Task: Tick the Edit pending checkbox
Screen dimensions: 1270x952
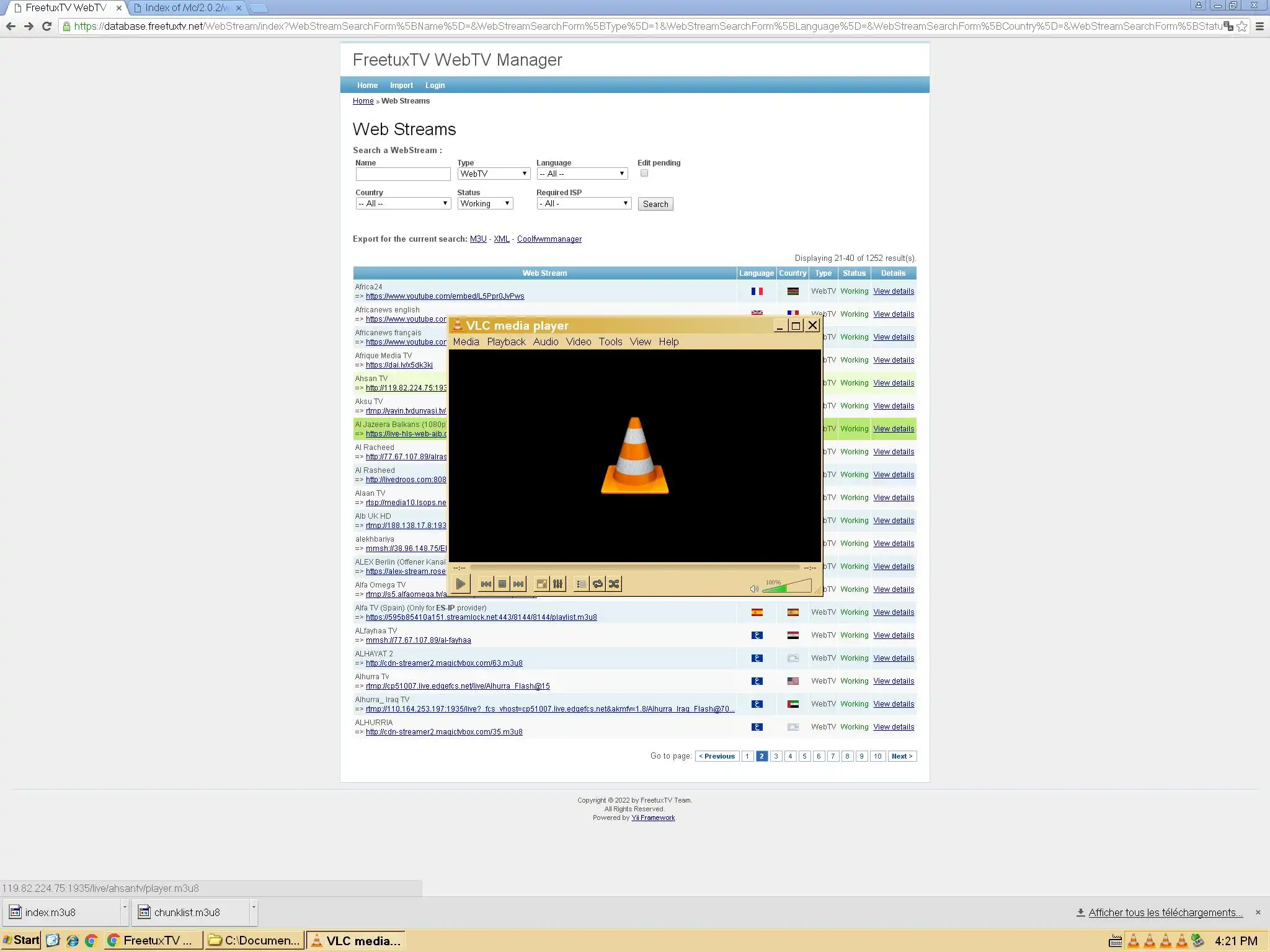Action: pyautogui.click(x=644, y=174)
